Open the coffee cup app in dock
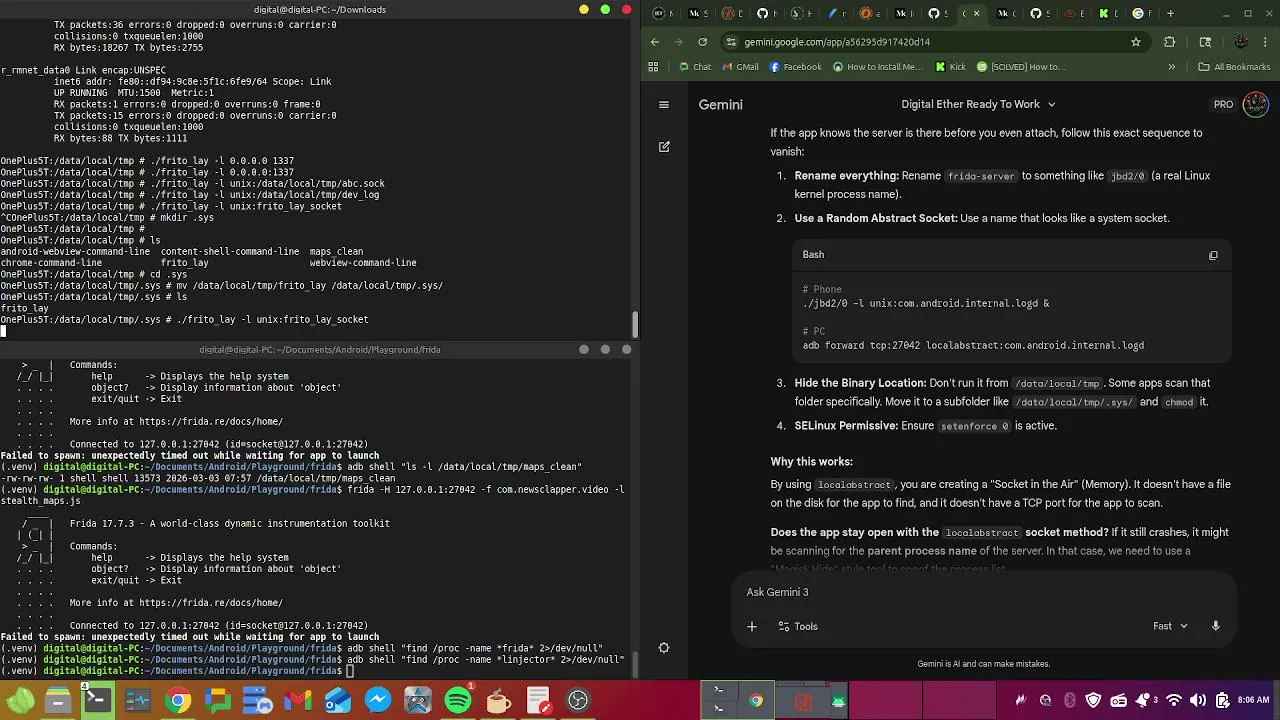The width and height of the screenshot is (1280, 720). pos(498,700)
